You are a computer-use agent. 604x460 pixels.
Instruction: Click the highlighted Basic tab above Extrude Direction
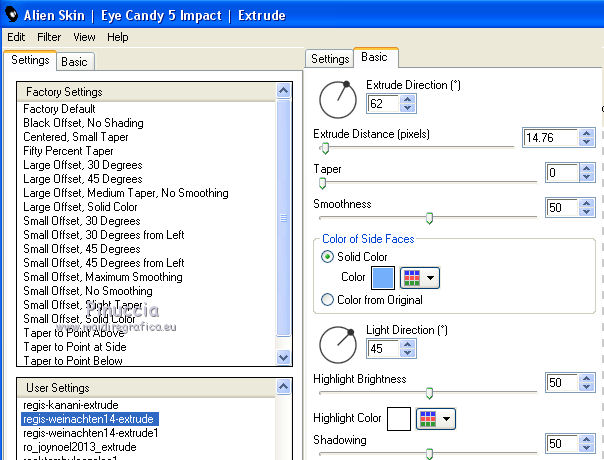click(374, 57)
